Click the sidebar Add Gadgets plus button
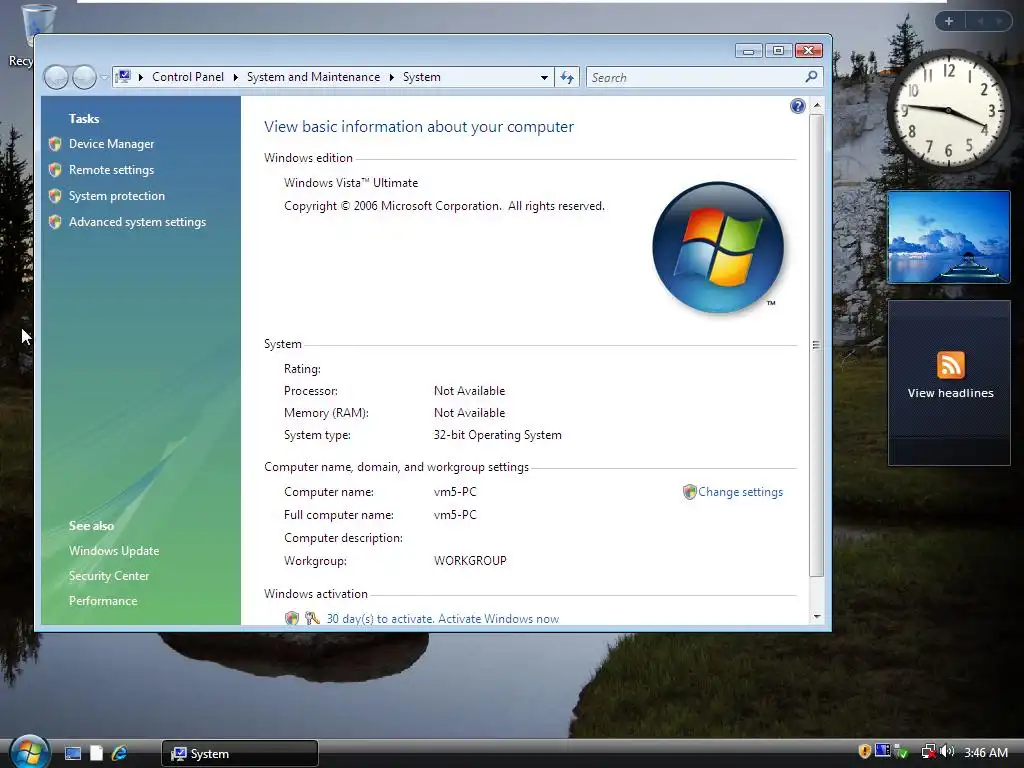This screenshot has height=768, width=1024. click(949, 21)
